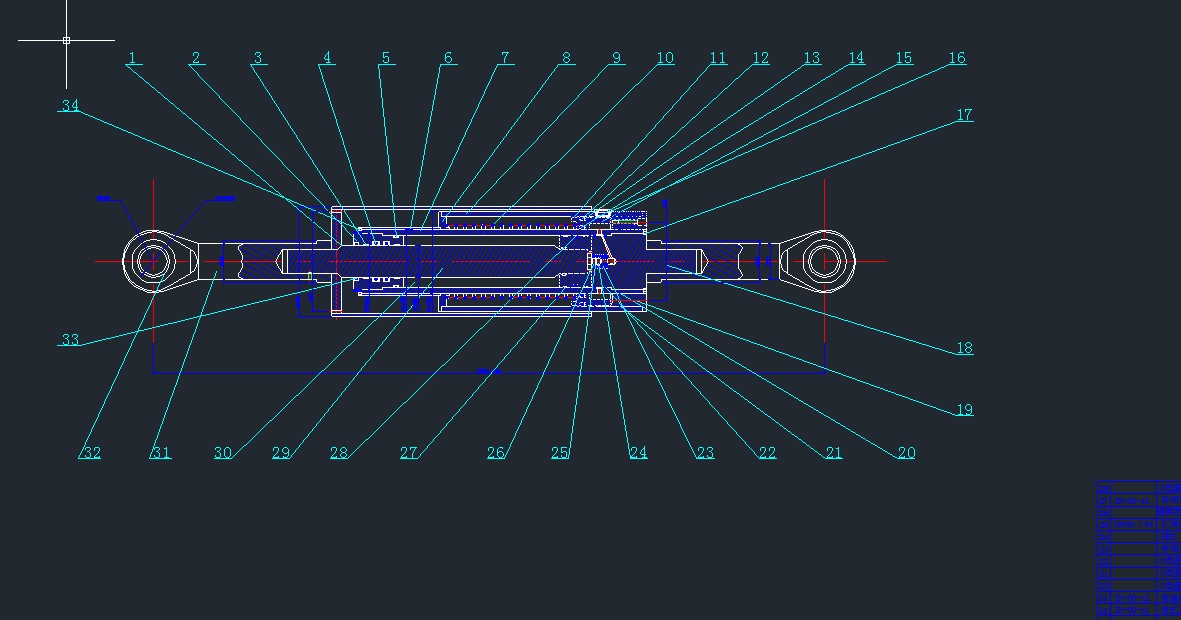Select part balloon number 30
1181x620 pixels.
223,453
